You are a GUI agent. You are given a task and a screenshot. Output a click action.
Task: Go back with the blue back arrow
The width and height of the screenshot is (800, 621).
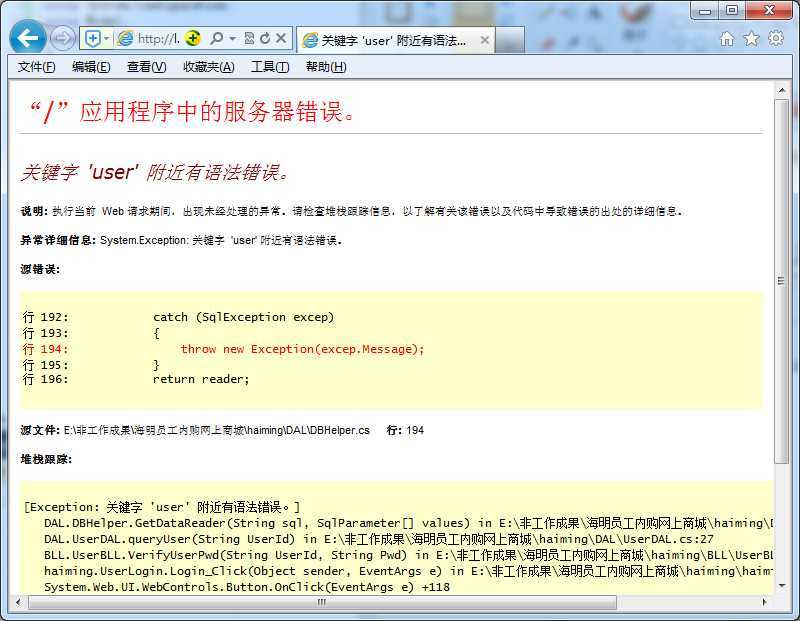(x=28, y=37)
